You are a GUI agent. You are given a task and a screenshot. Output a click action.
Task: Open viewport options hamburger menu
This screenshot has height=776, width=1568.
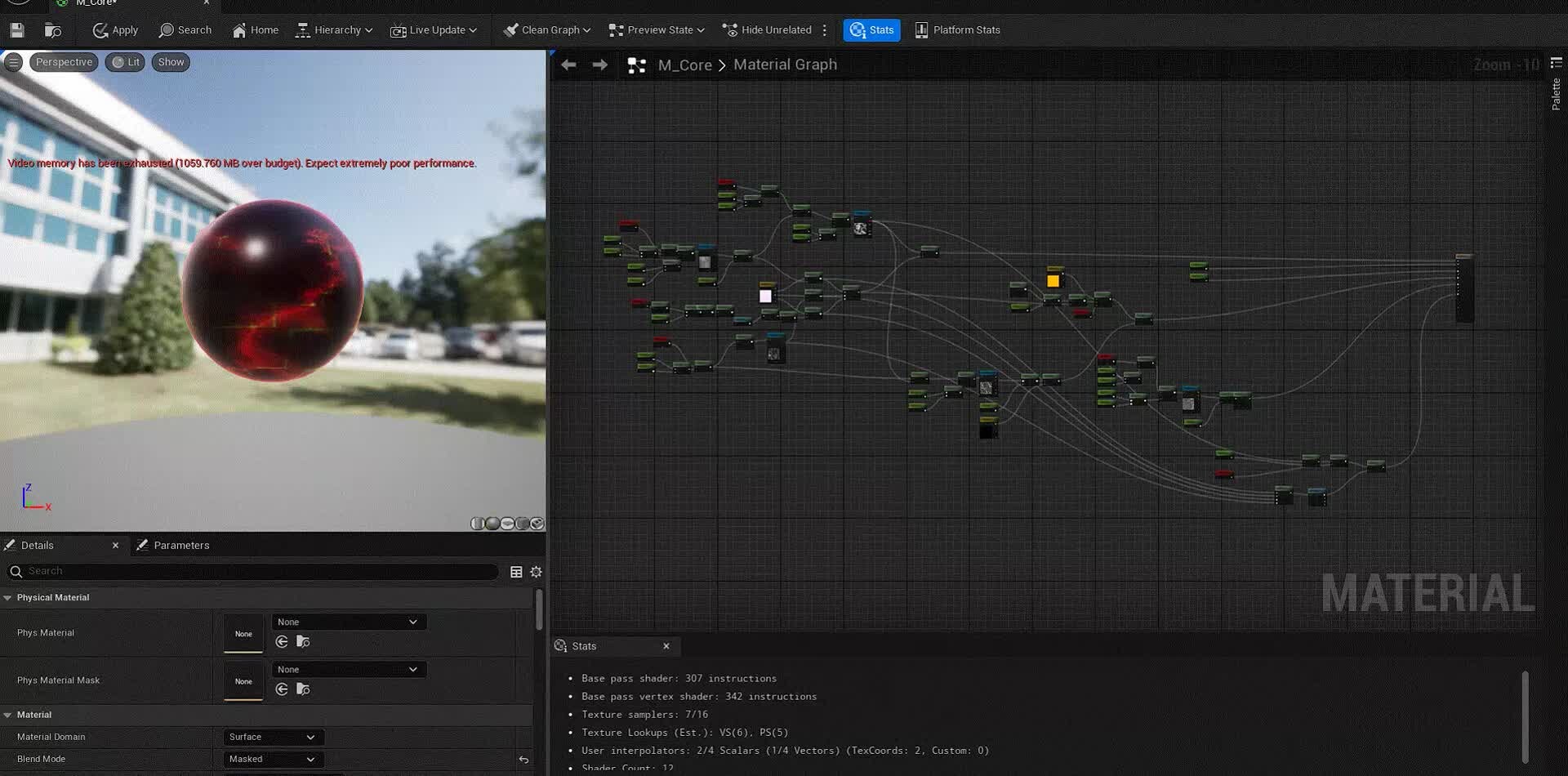click(x=13, y=62)
